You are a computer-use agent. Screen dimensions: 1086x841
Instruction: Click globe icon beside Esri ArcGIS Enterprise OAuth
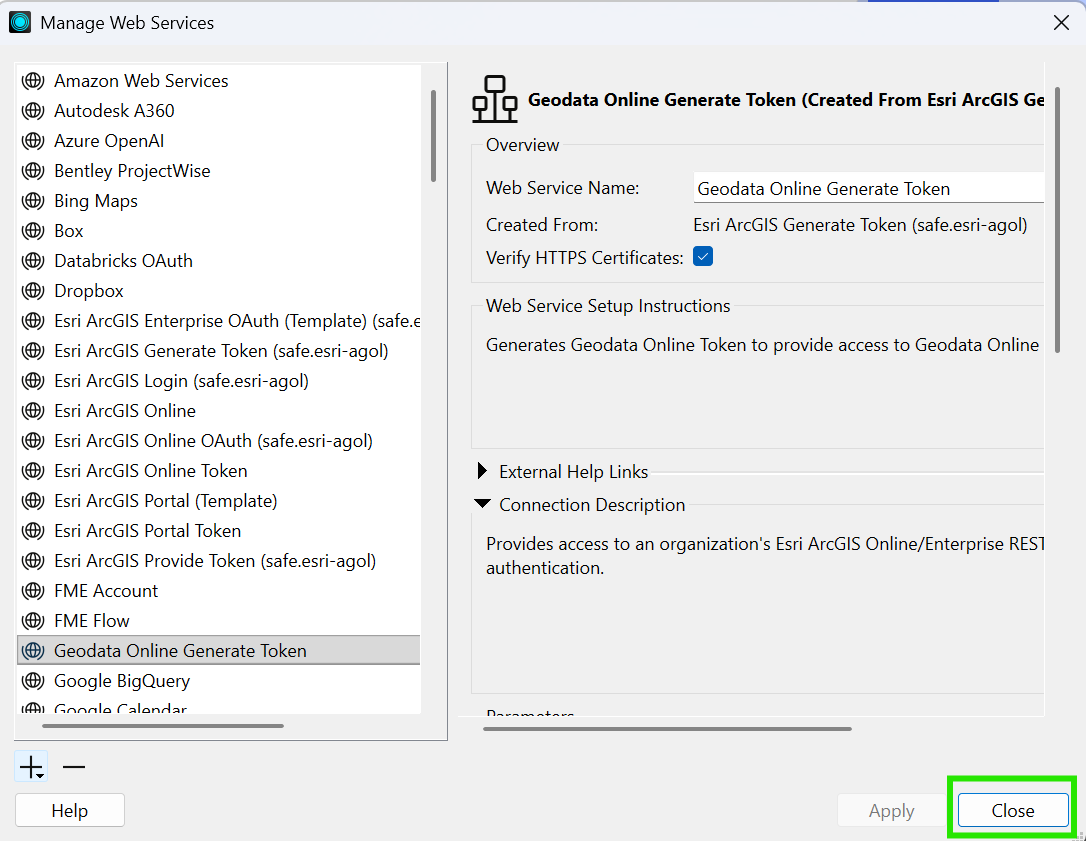point(33,321)
